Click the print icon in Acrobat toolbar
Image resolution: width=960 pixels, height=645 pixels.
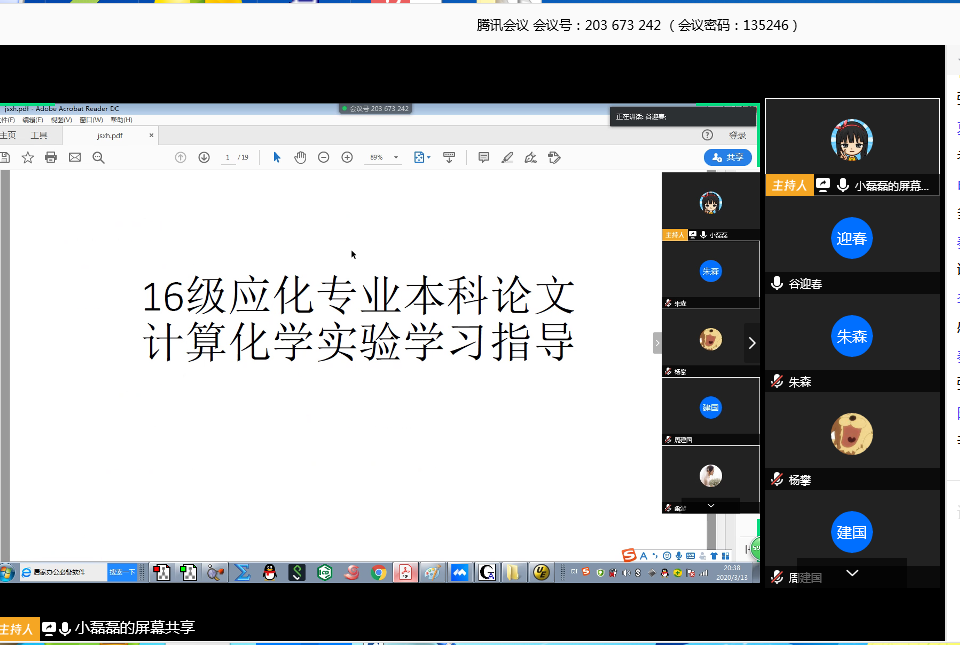pos(50,157)
